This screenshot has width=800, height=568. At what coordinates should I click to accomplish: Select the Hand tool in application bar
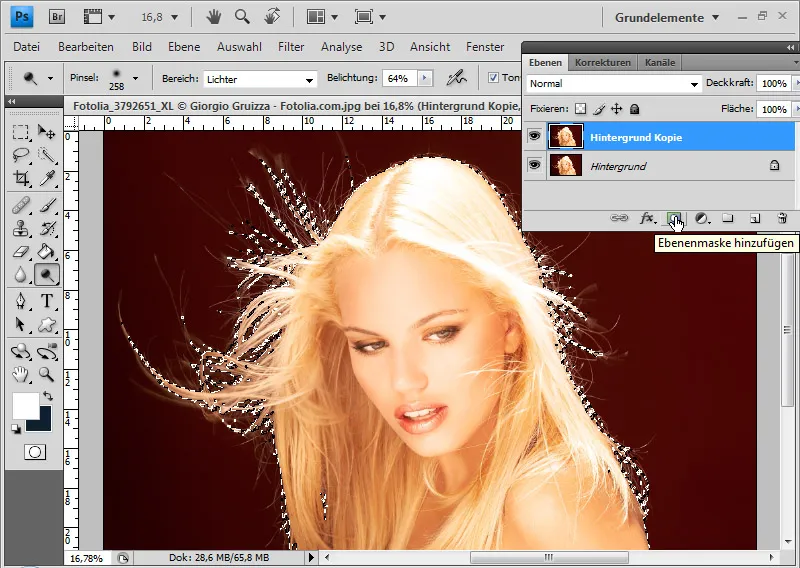214,17
